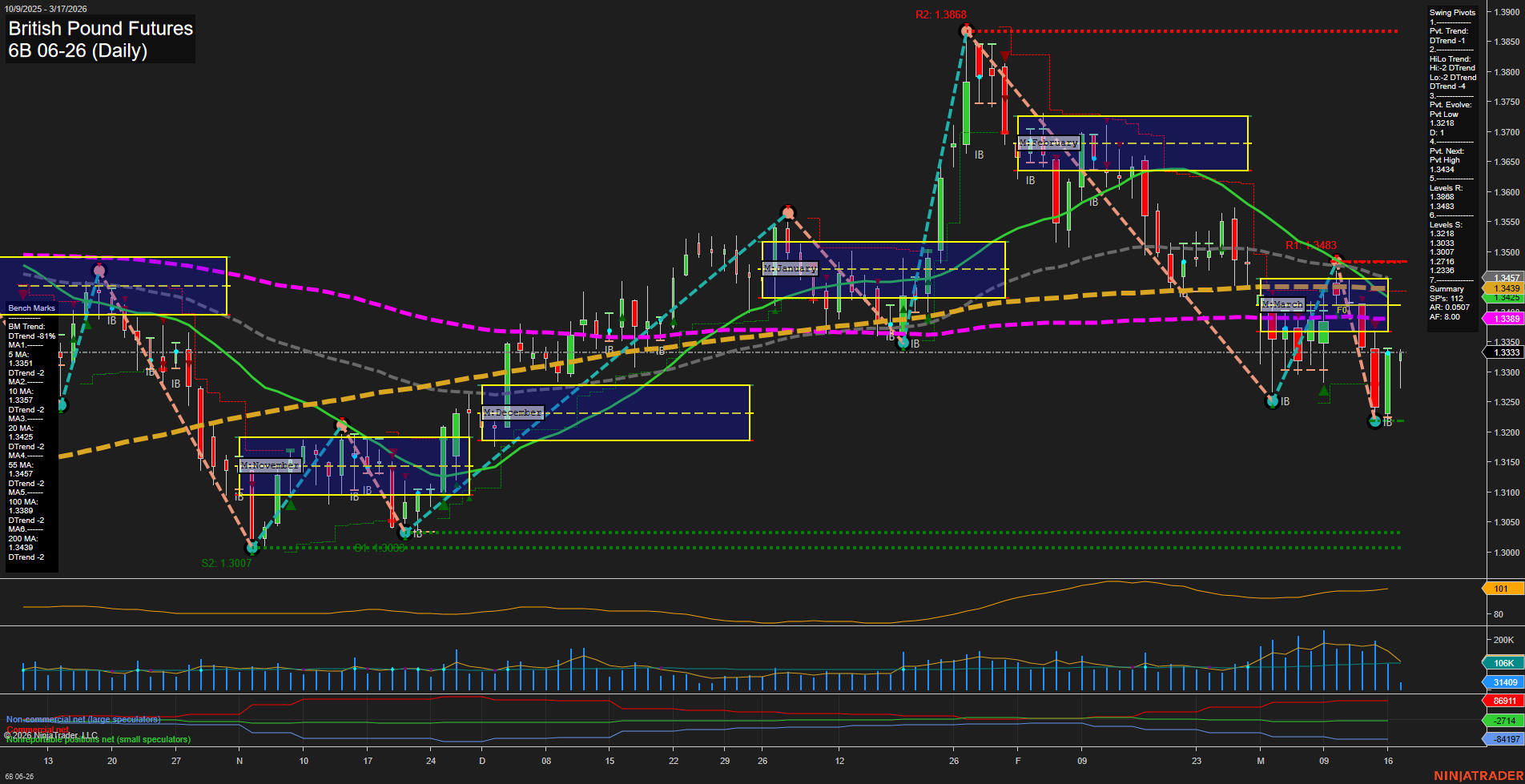The width and height of the screenshot is (1525, 784).
Task: Click the M:February monthly range label
Action: 1049,142
